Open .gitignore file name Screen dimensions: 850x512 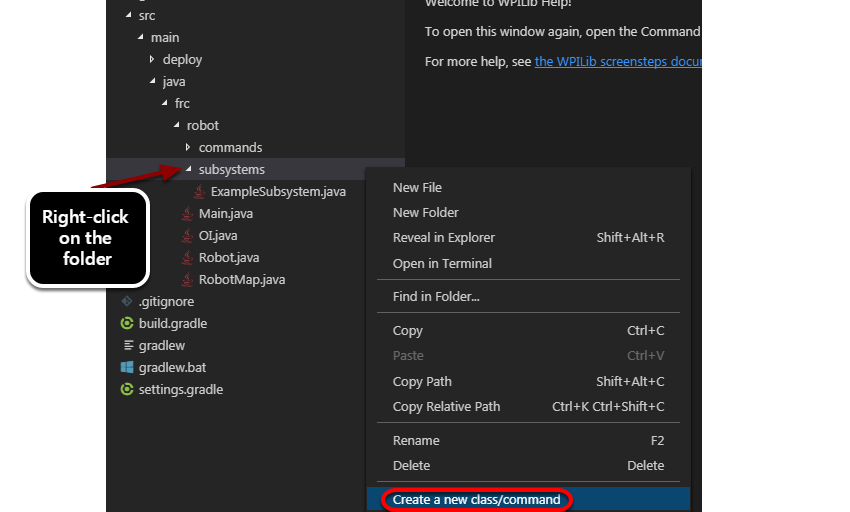pos(166,302)
